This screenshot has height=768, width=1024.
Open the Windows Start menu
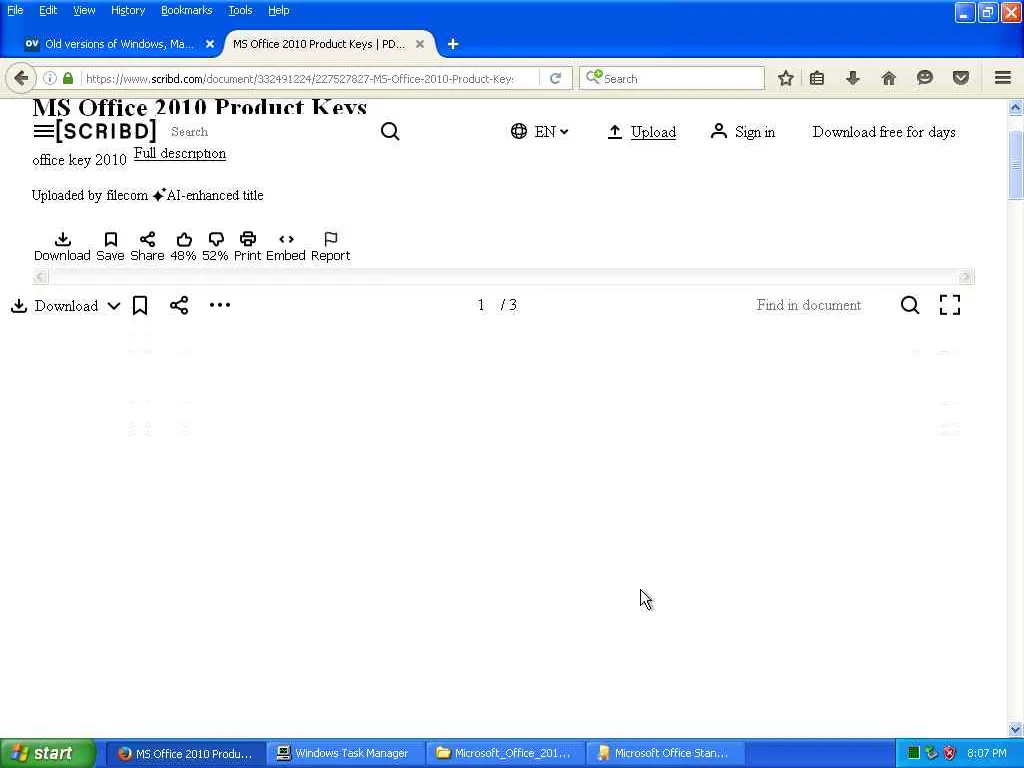(47, 753)
